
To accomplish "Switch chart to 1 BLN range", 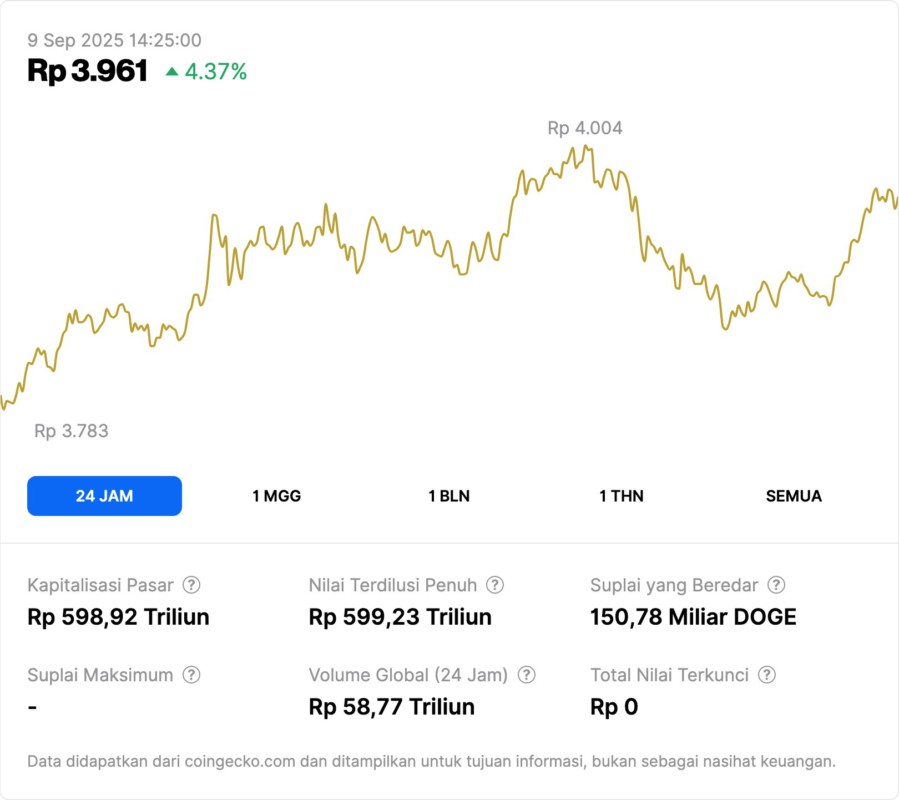I will [449, 496].
